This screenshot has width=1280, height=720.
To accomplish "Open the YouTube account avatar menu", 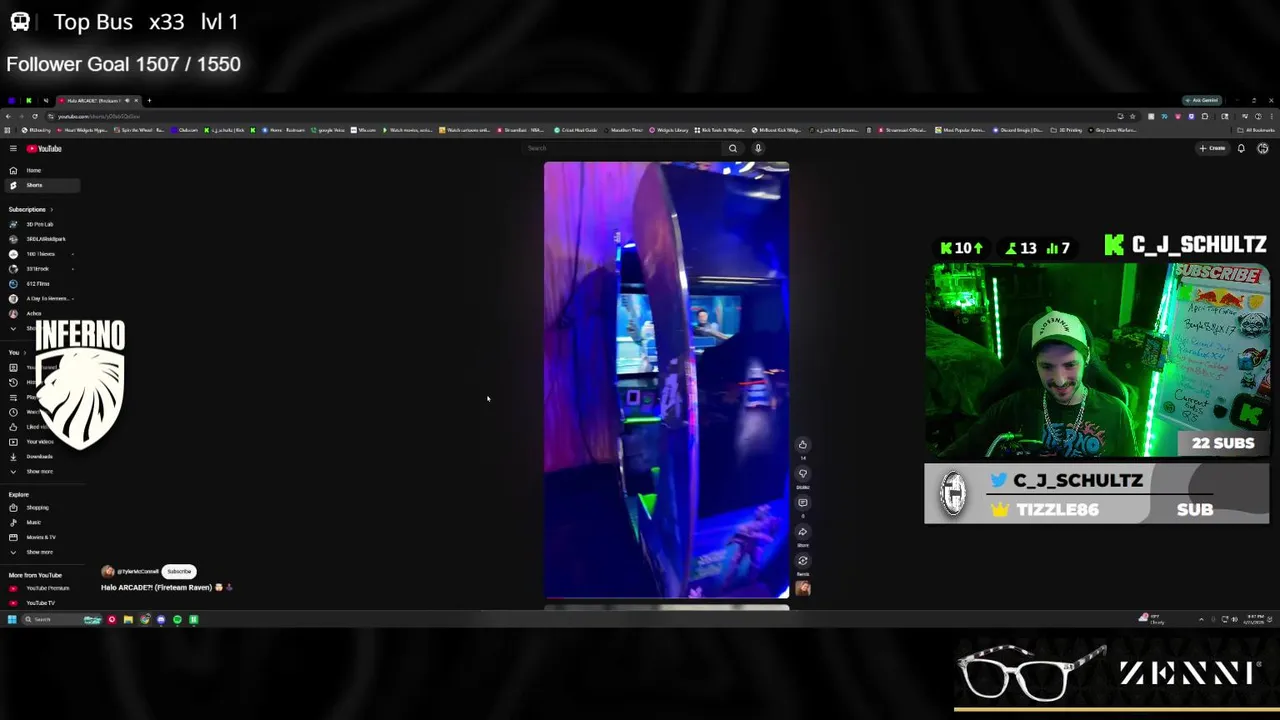I will pyautogui.click(x=1263, y=148).
